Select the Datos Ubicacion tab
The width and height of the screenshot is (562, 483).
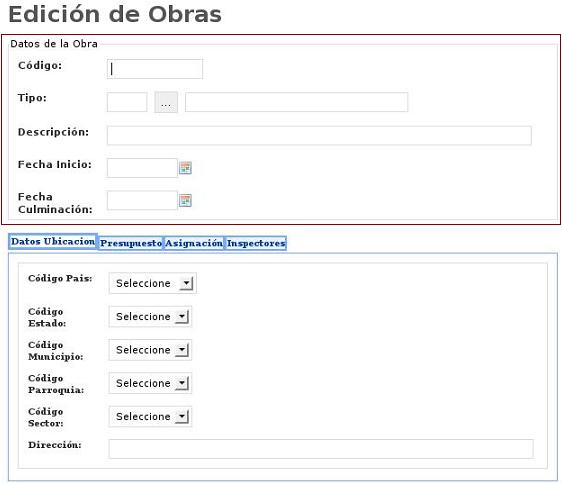pyautogui.click(x=53, y=242)
